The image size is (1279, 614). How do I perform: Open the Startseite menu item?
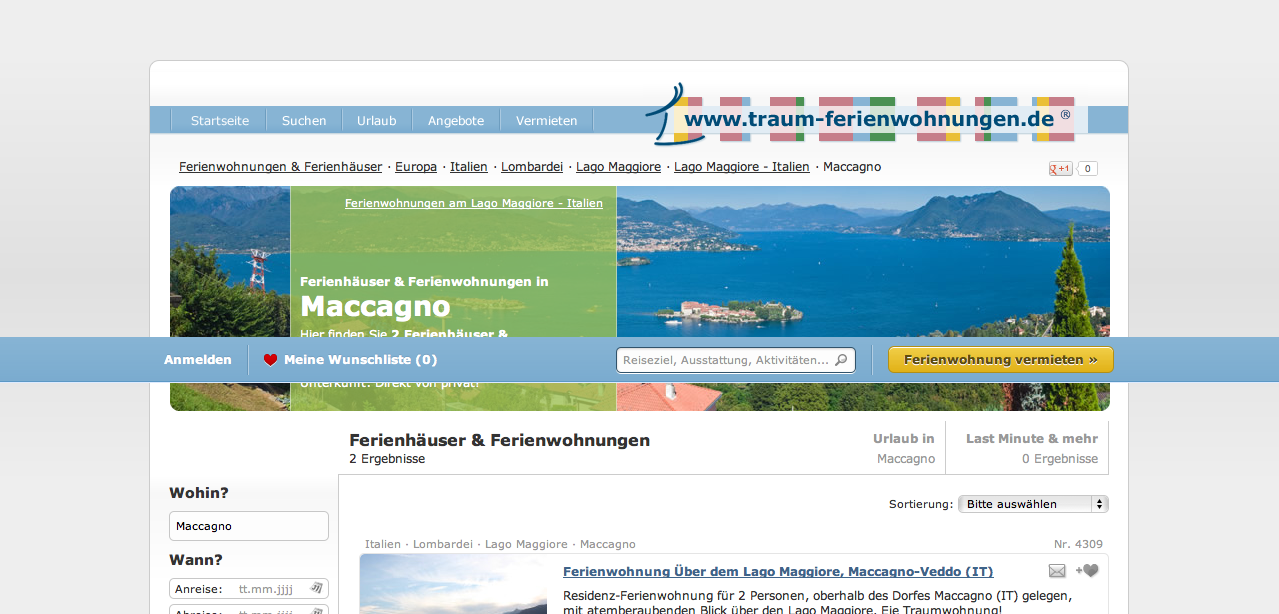click(x=220, y=121)
